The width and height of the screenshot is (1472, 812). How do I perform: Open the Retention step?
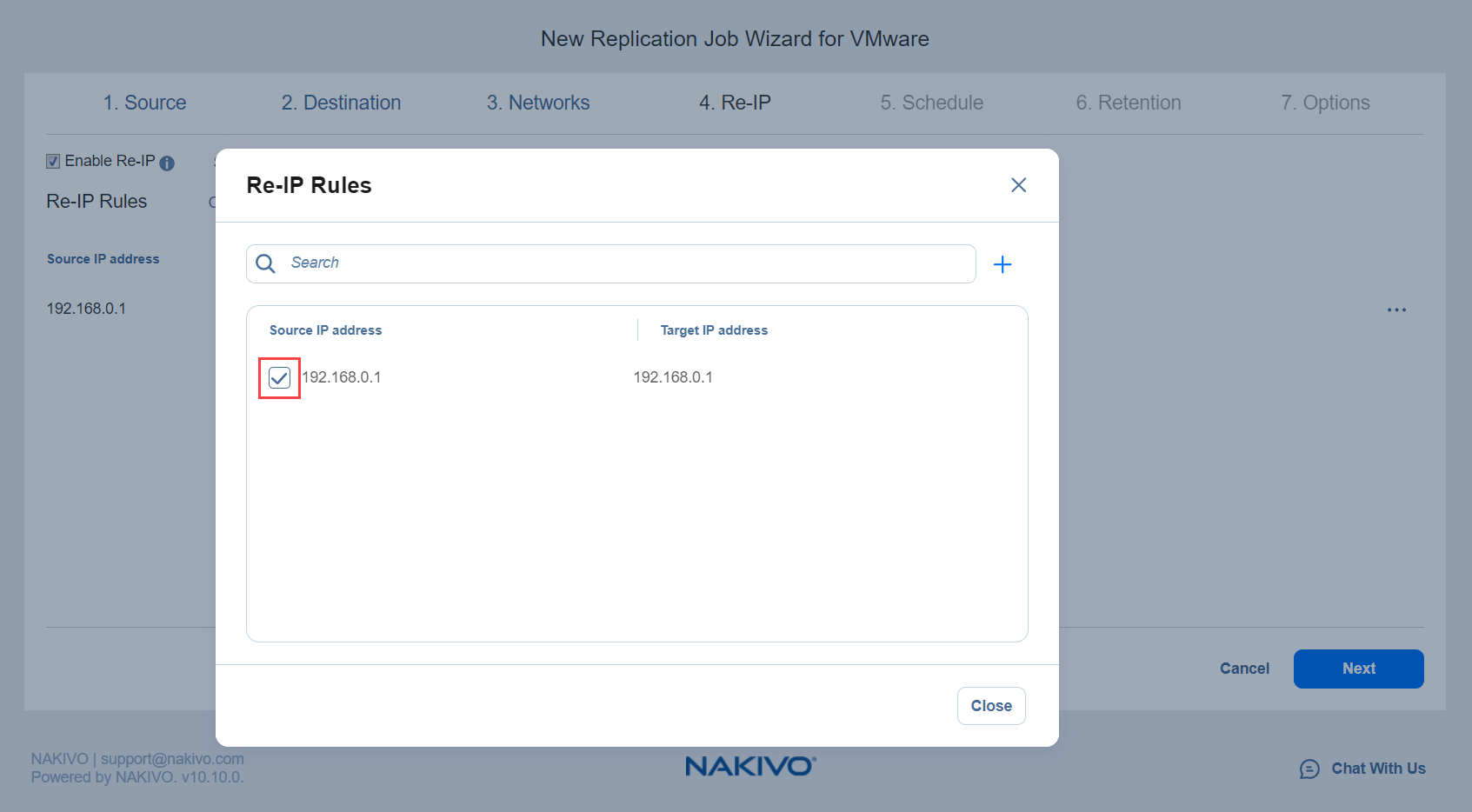tap(1128, 103)
